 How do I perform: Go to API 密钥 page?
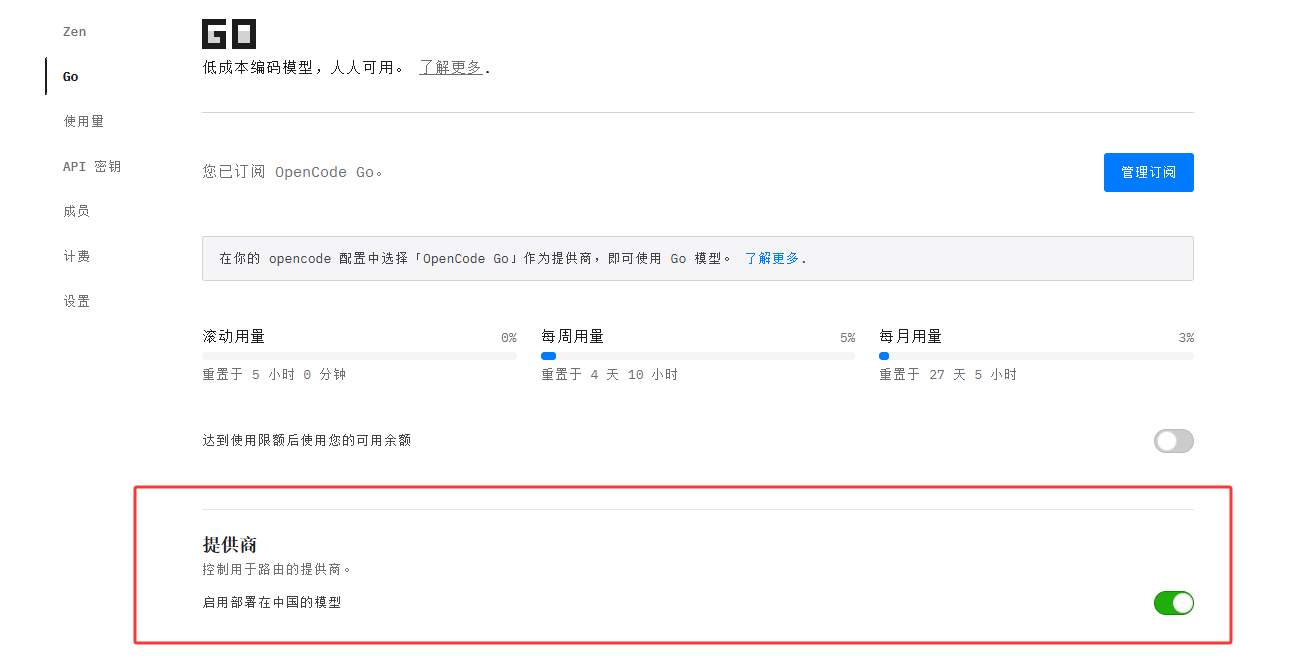coord(92,166)
